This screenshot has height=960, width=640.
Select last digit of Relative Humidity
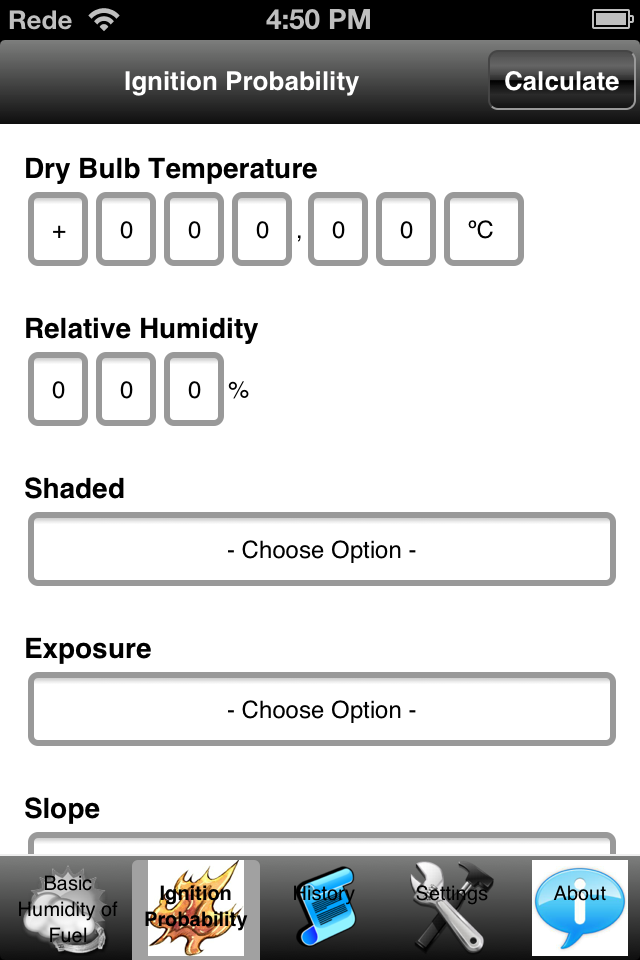[194, 389]
